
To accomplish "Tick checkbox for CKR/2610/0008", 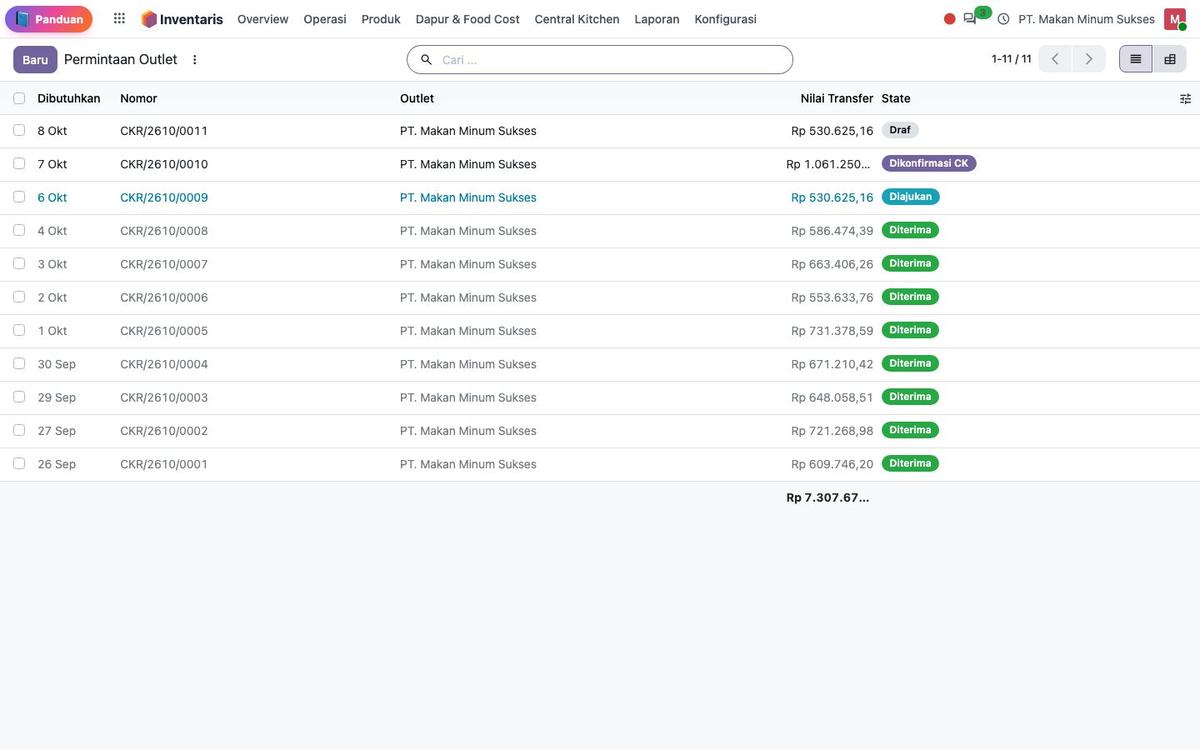I will [19, 230].
